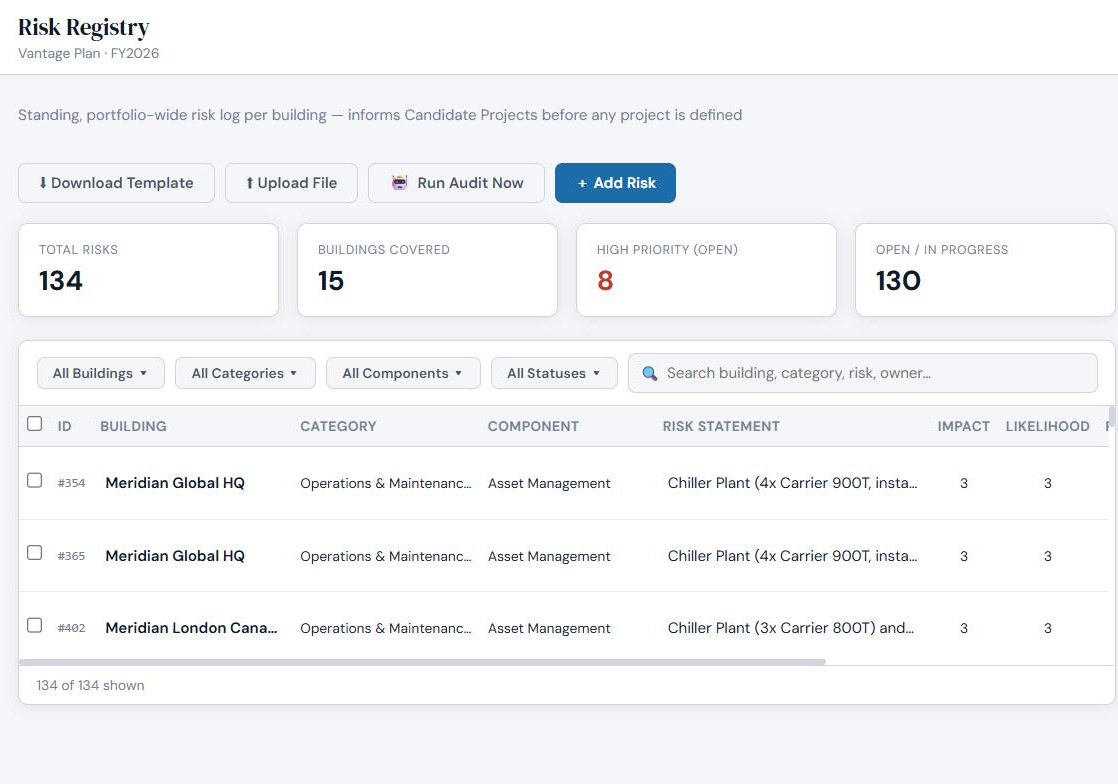
Task: Click the robot icon on Run Audit Now
Action: coord(399,182)
